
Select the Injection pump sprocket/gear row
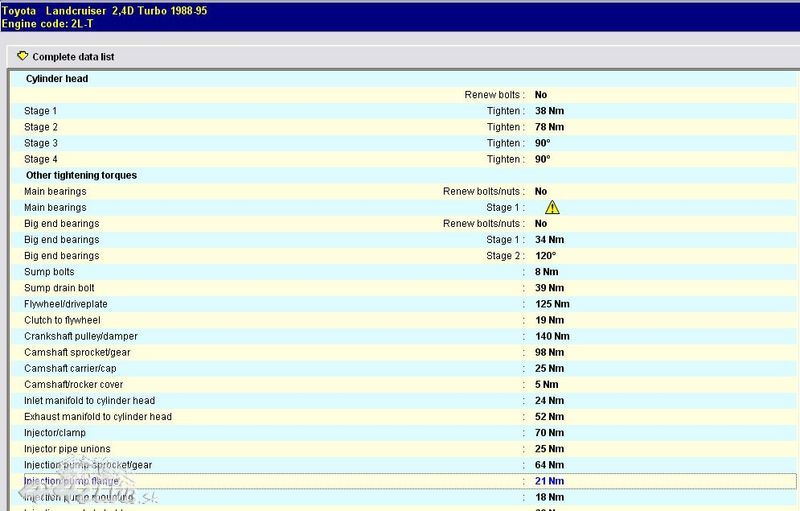pyautogui.click(x=403, y=465)
